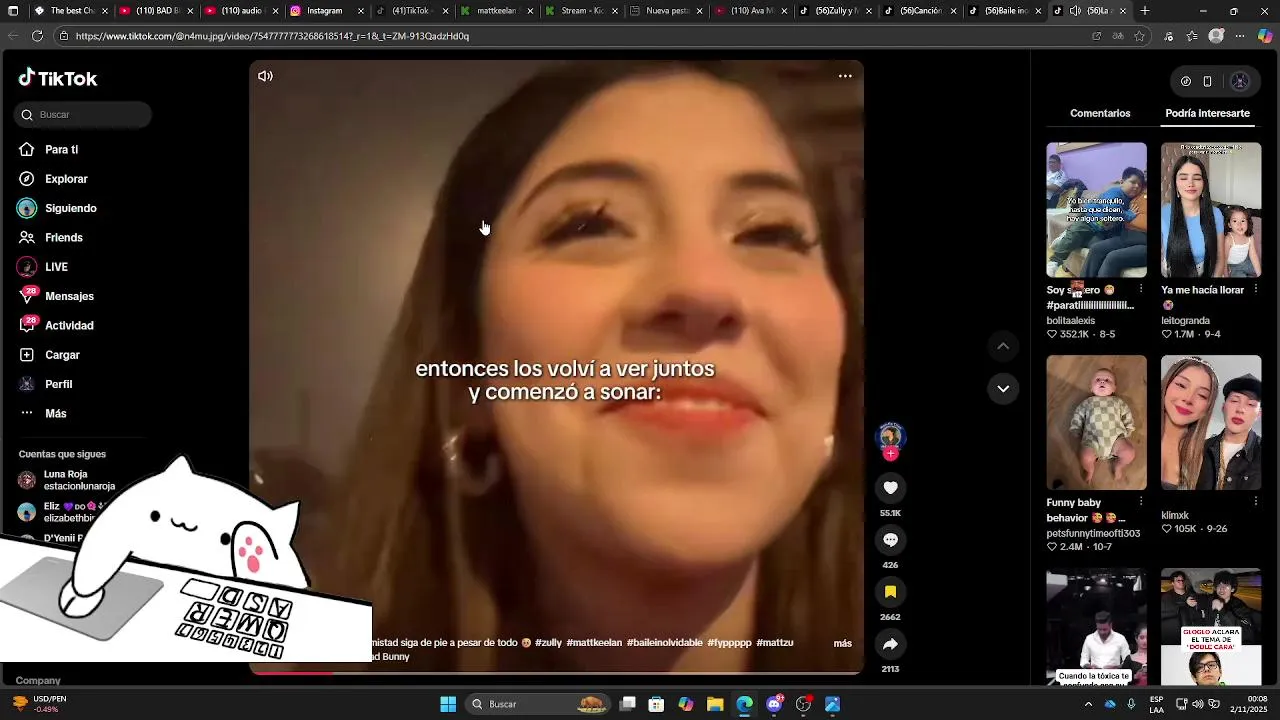Open comments via the speech bubble icon
Image resolution: width=1280 pixels, height=720 pixels.
(890, 540)
